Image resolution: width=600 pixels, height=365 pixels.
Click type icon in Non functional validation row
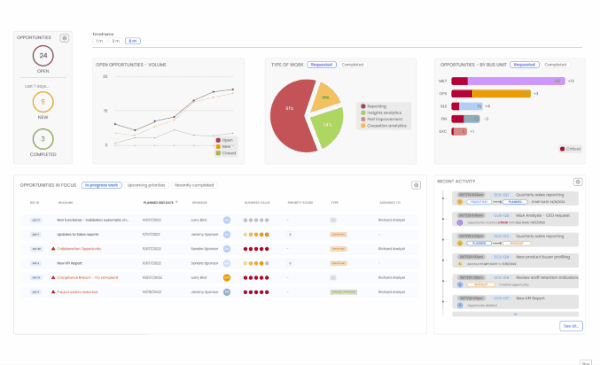point(333,220)
